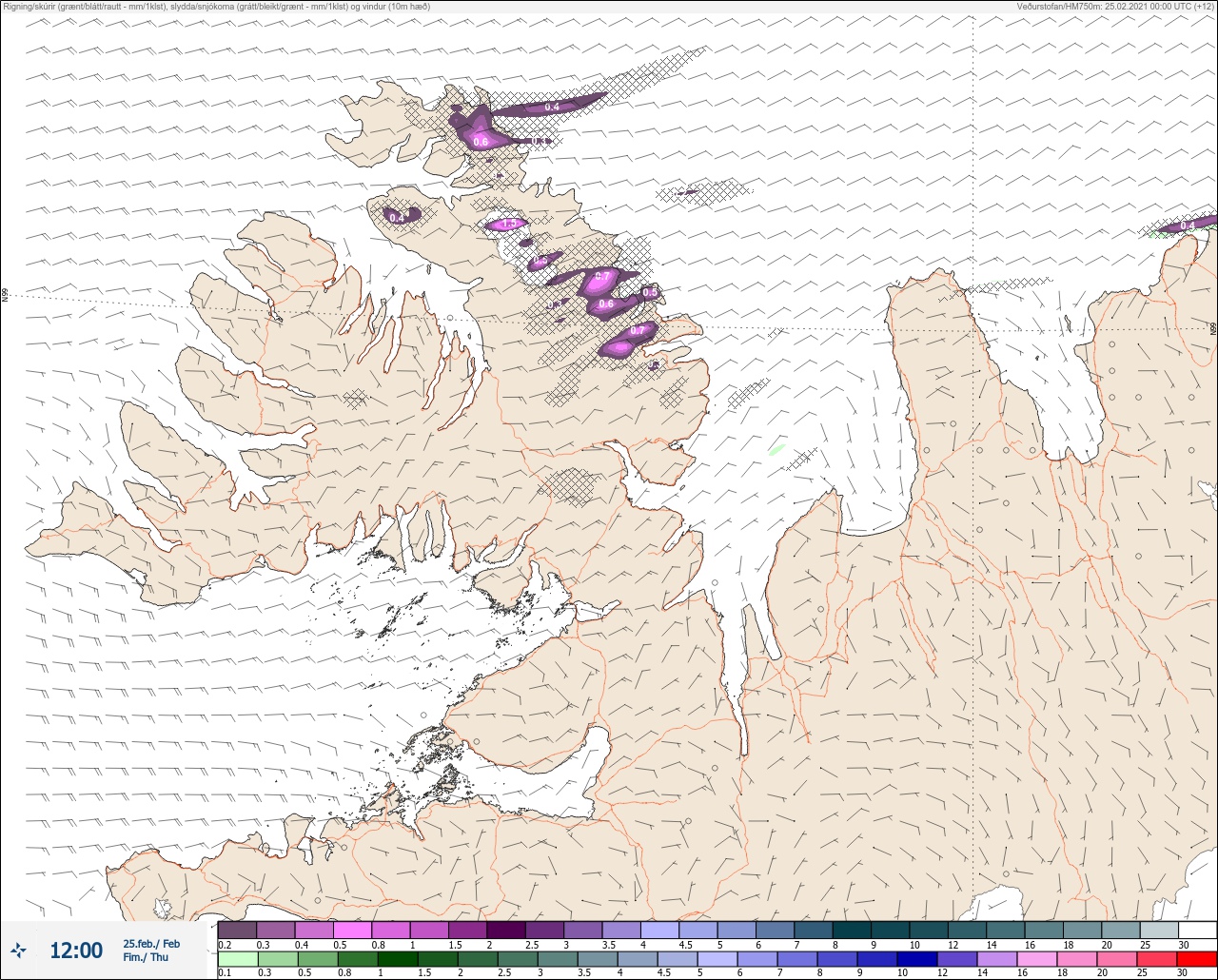Select the darkest purple upper legend swatch at 2
The image size is (1218, 980).
[506, 930]
